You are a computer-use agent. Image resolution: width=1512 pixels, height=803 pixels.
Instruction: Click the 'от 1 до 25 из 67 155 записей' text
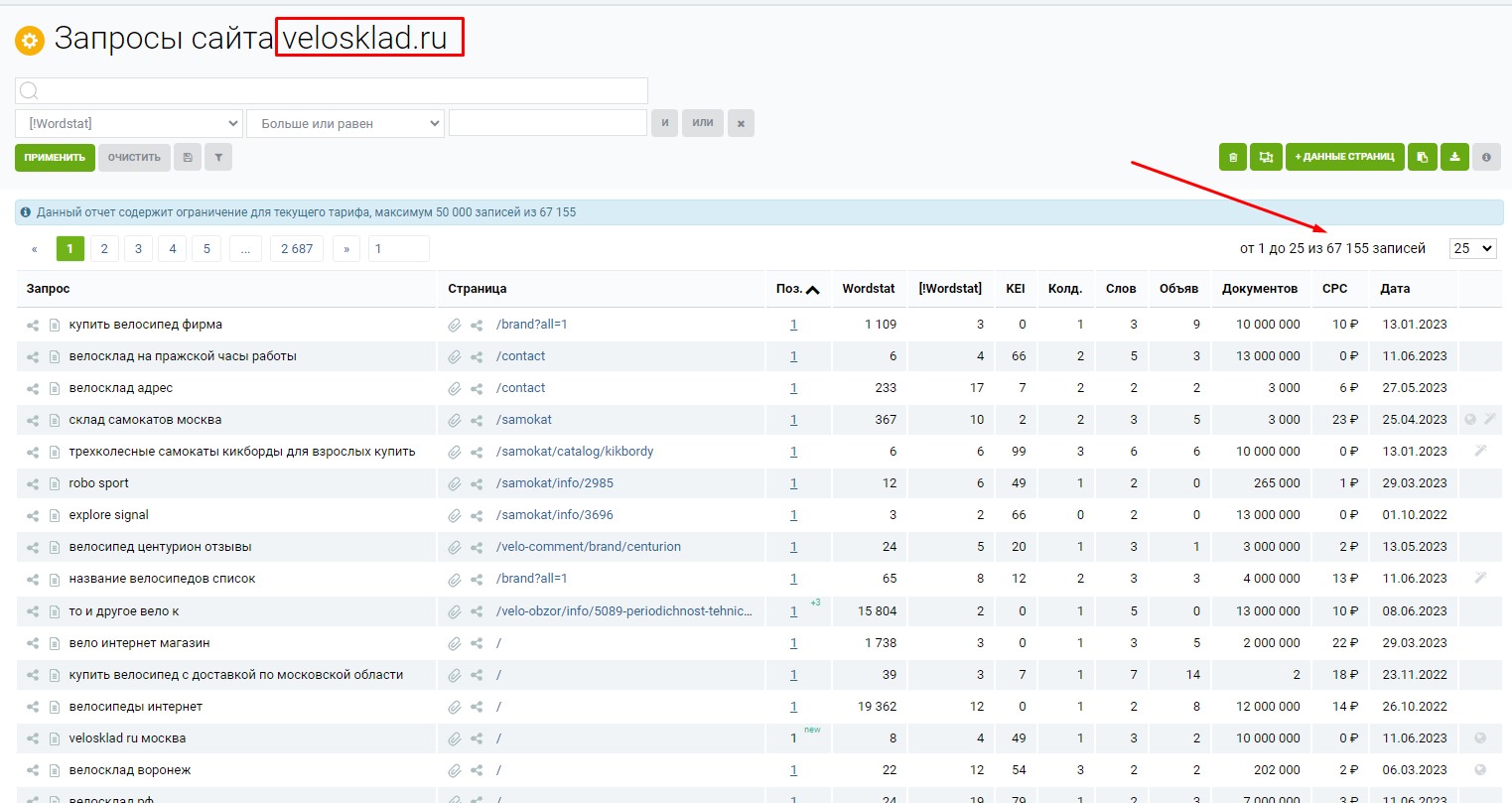[x=1332, y=248]
